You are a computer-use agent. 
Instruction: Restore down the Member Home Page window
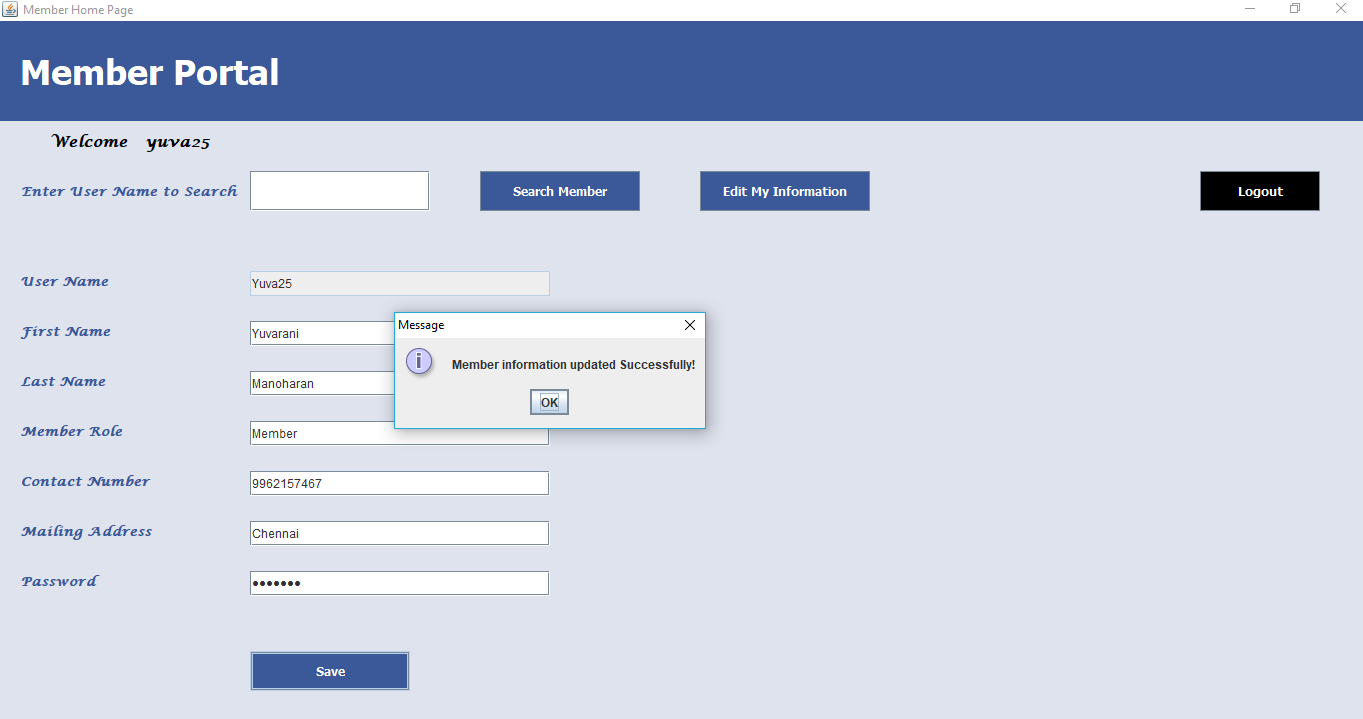[1295, 9]
